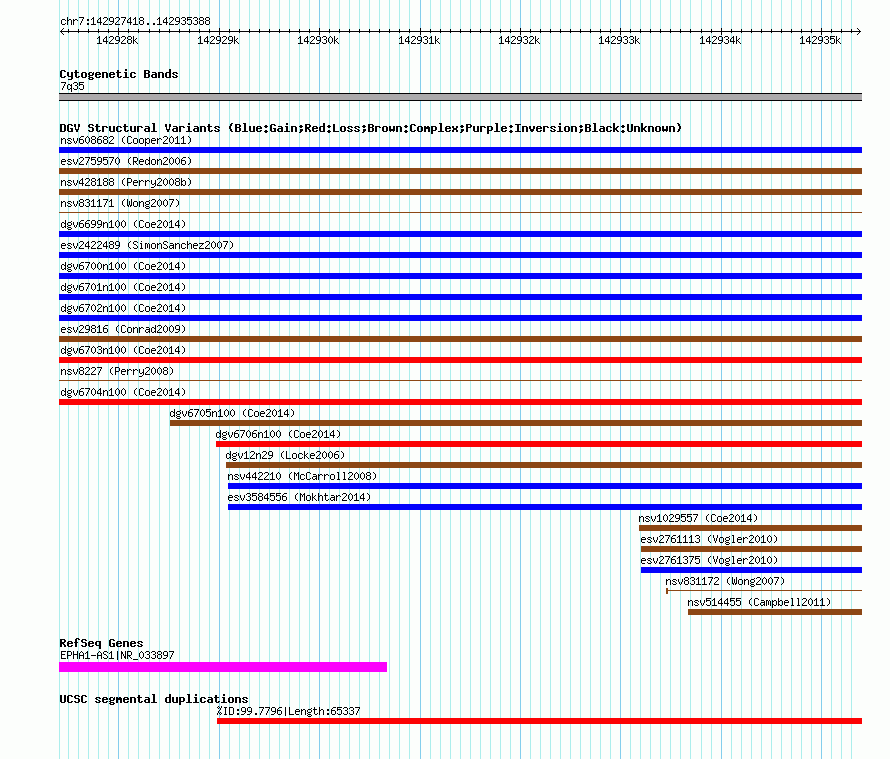
Task: Open nsv831172 (Wong2007) label
Action: pos(725,581)
